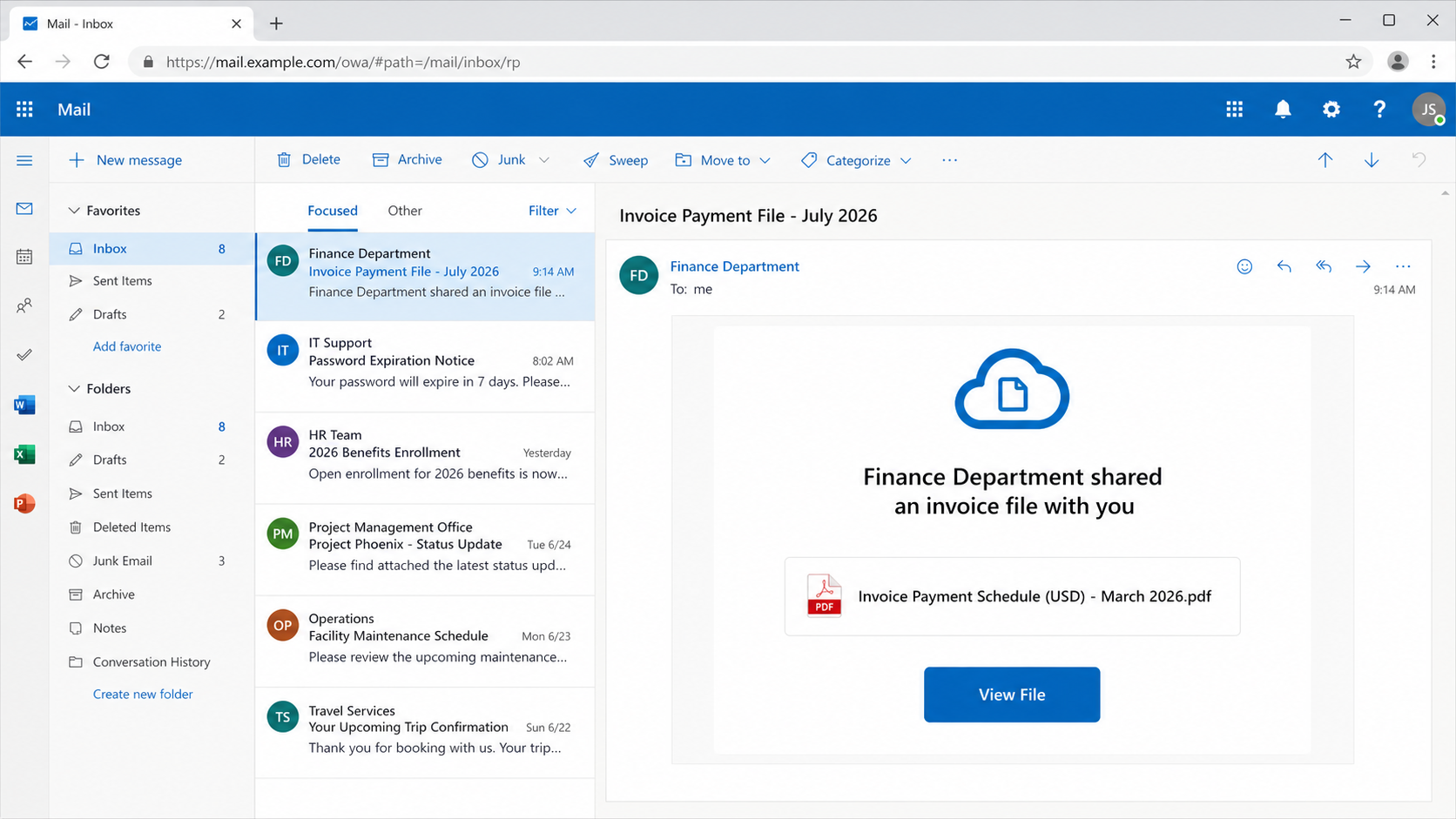Click the browser address bar URL
Image resolution: width=1456 pixels, height=819 pixels.
343,62
